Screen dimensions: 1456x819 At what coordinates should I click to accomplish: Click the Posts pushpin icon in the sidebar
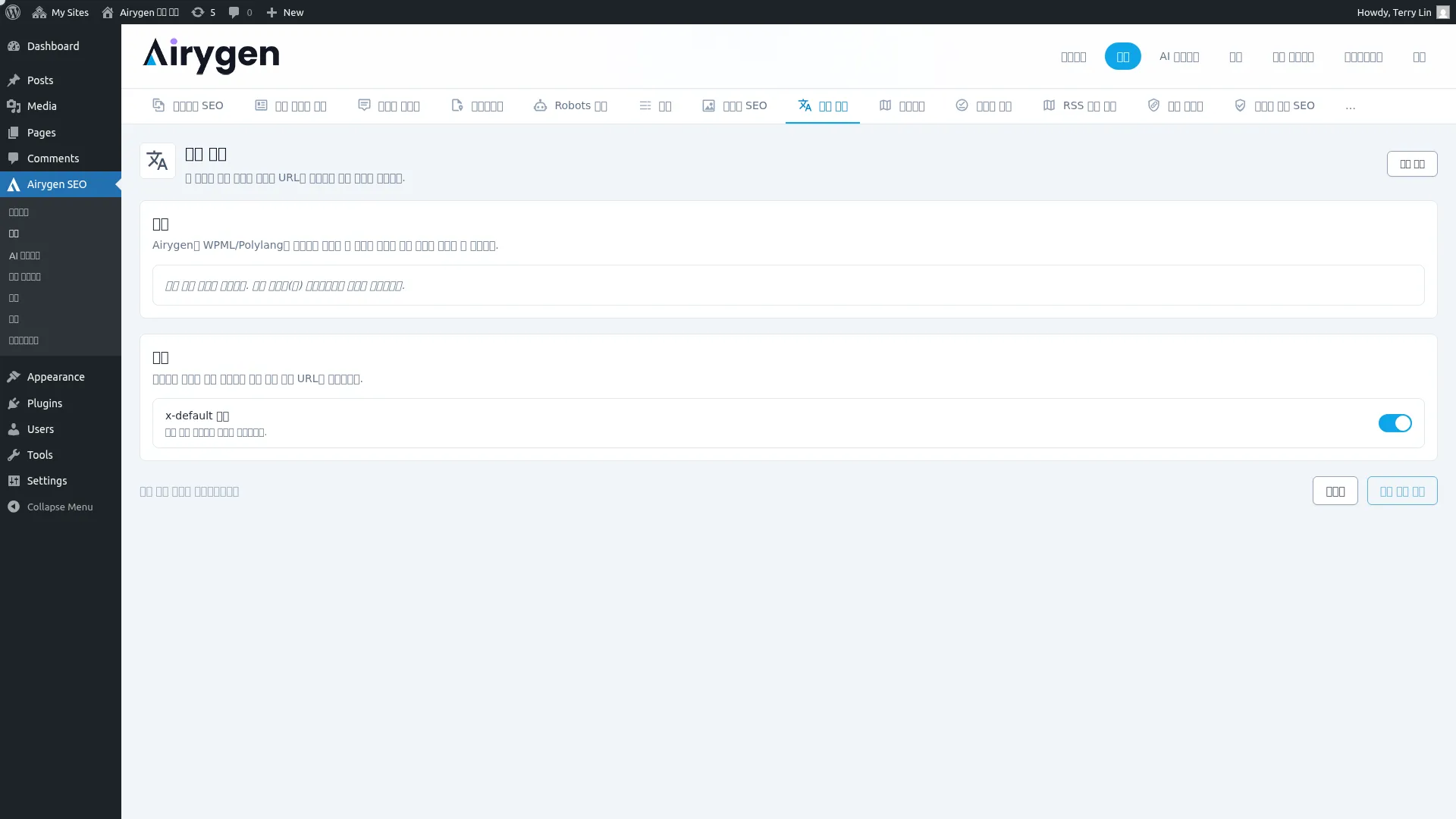click(14, 80)
